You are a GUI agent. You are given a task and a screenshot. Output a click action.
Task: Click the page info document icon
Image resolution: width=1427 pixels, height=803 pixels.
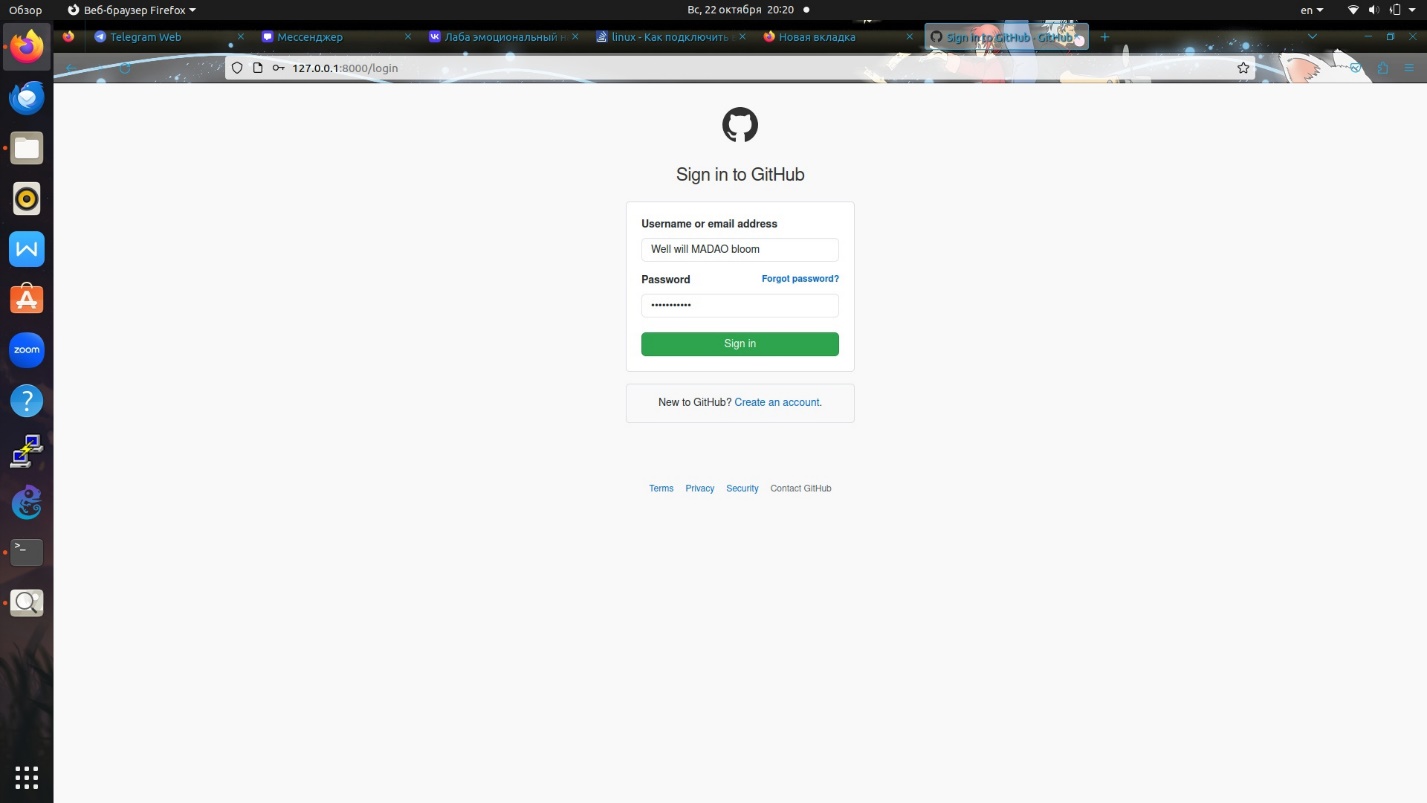click(x=257, y=68)
